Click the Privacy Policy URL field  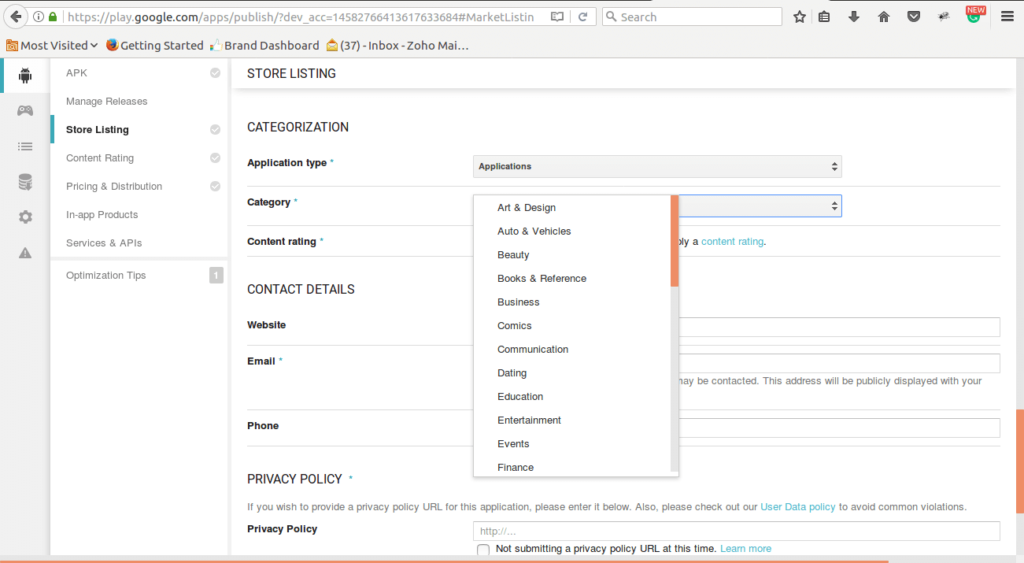point(736,531)
